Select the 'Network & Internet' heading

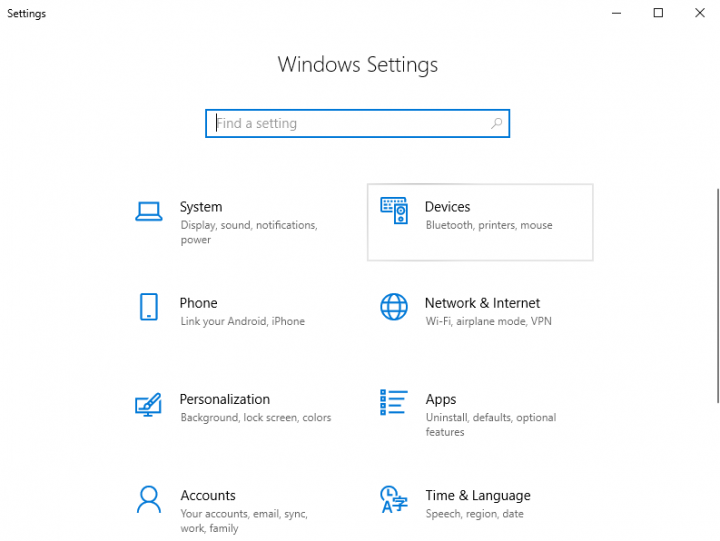pyautogui.click(x=482, y=303)
